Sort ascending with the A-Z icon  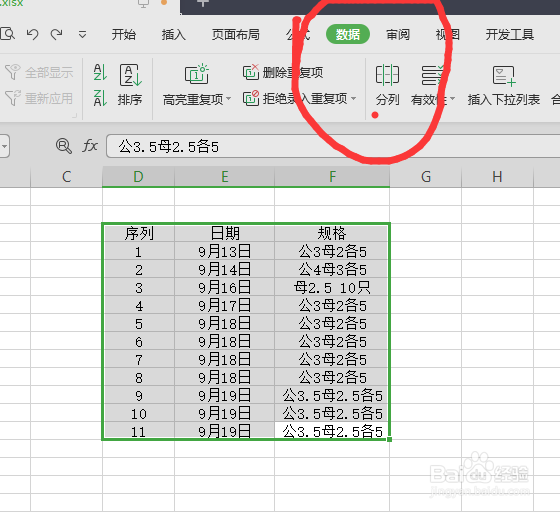100,72
